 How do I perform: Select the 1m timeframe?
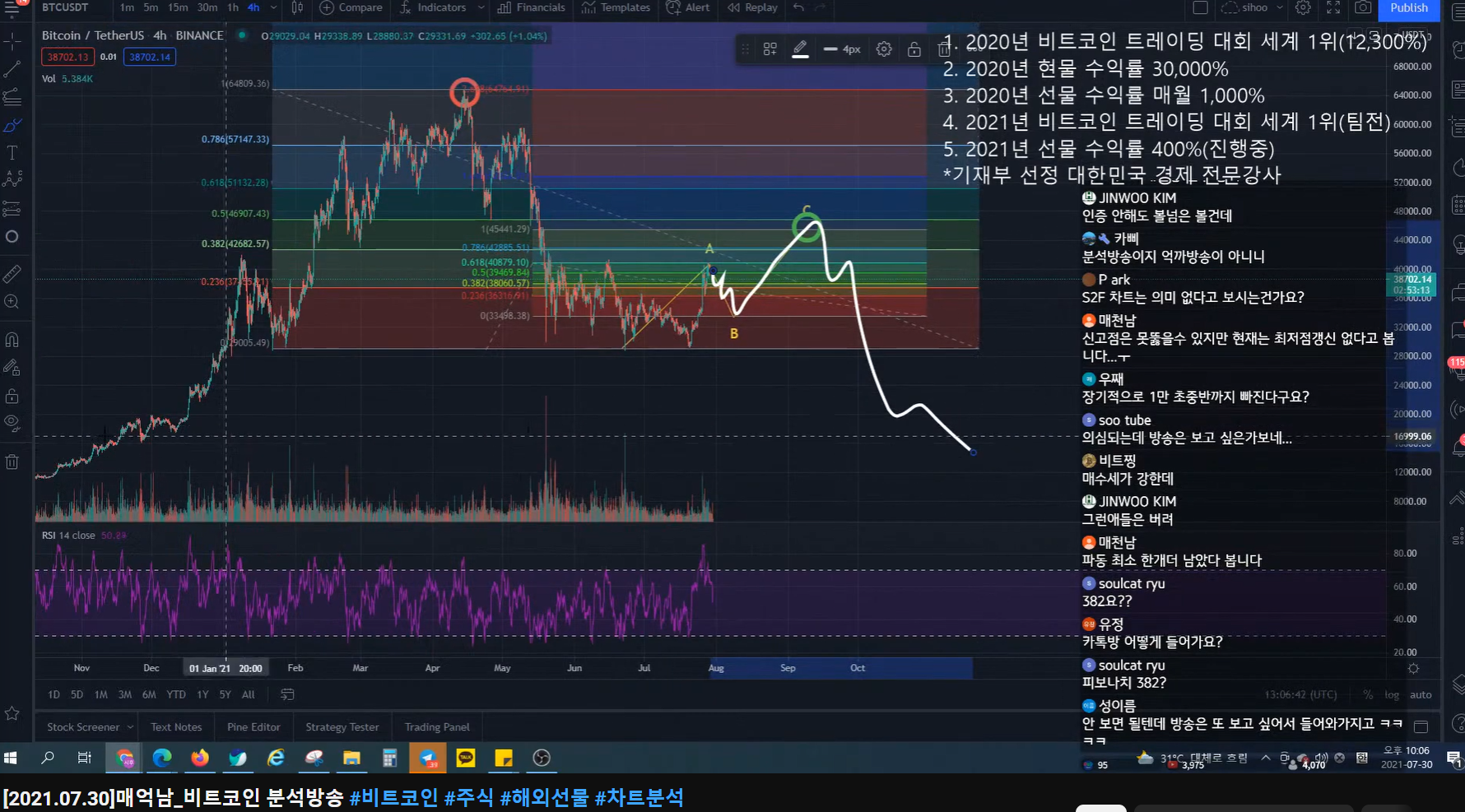pos(127,7)
